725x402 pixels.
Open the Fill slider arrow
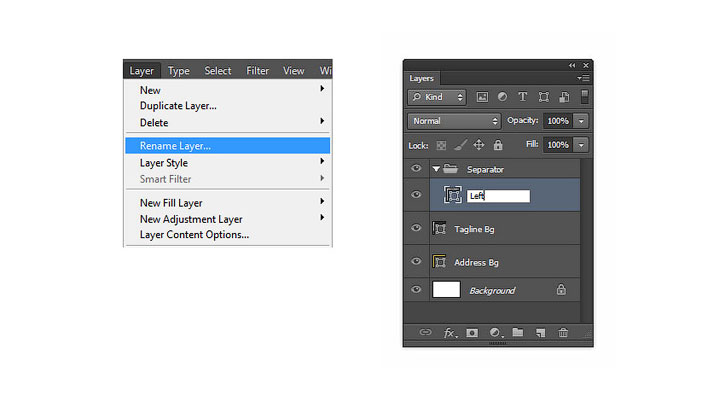(x=581, y=145)
